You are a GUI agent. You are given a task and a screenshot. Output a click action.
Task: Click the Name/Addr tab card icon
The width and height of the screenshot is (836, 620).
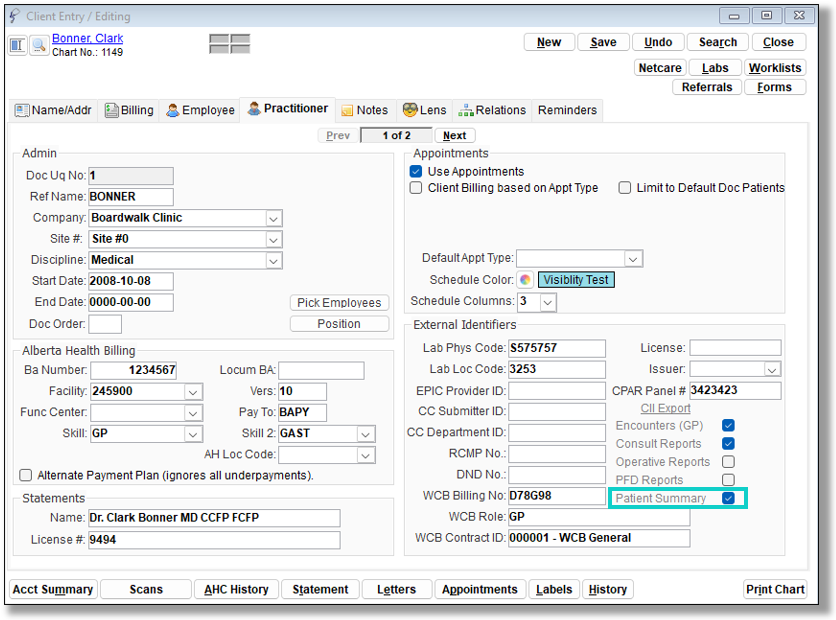(x=22, y=110)
